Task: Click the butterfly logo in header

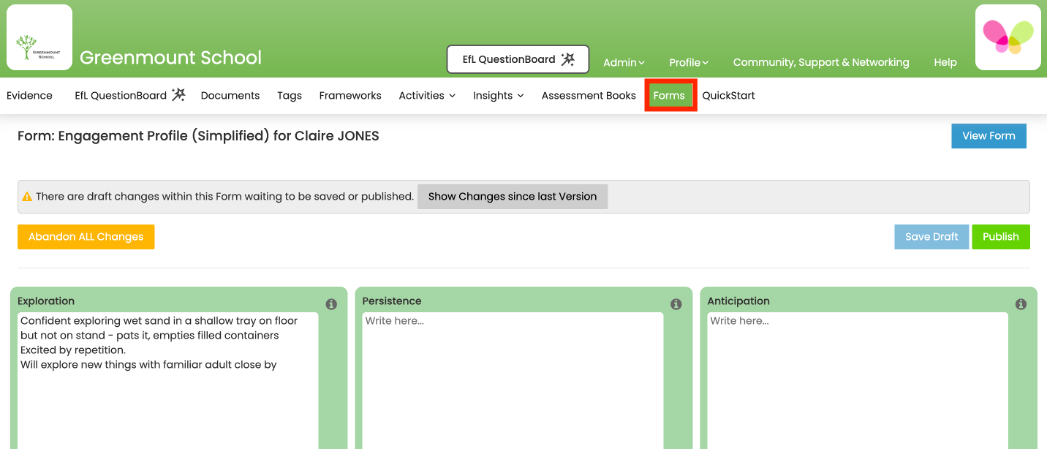Action: pyautogui.click(x=1008, y=37)
